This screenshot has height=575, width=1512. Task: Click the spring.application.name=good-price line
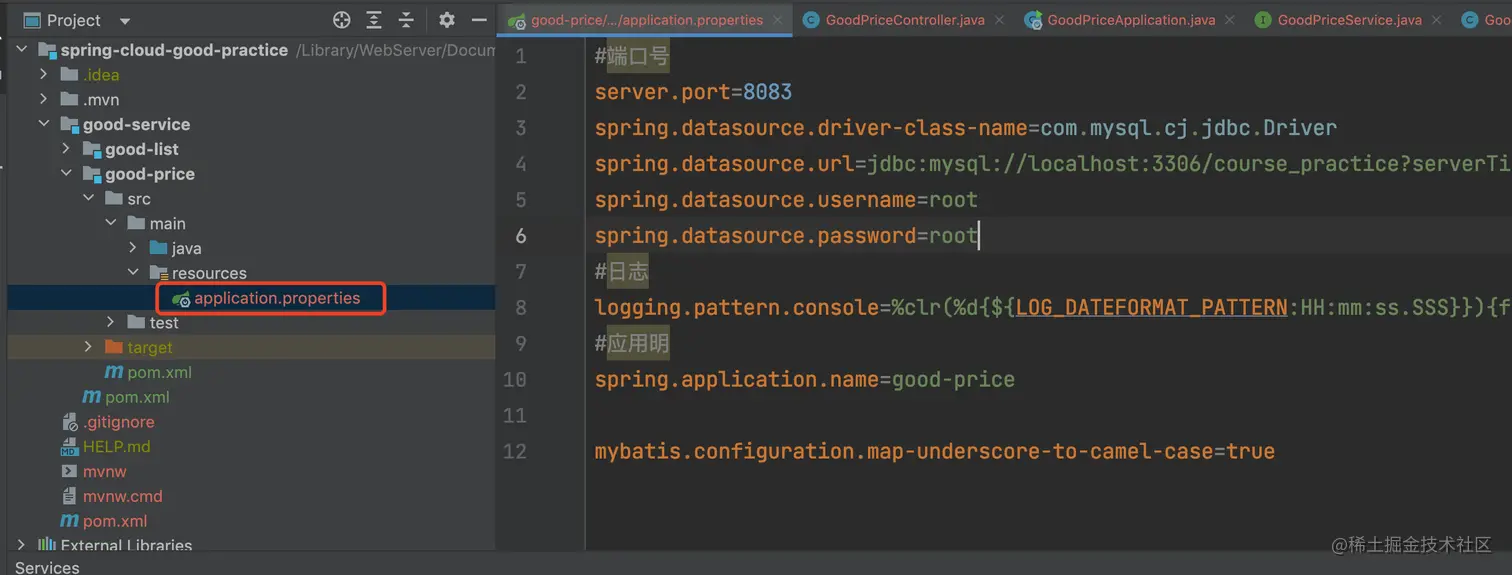(804, 380)
